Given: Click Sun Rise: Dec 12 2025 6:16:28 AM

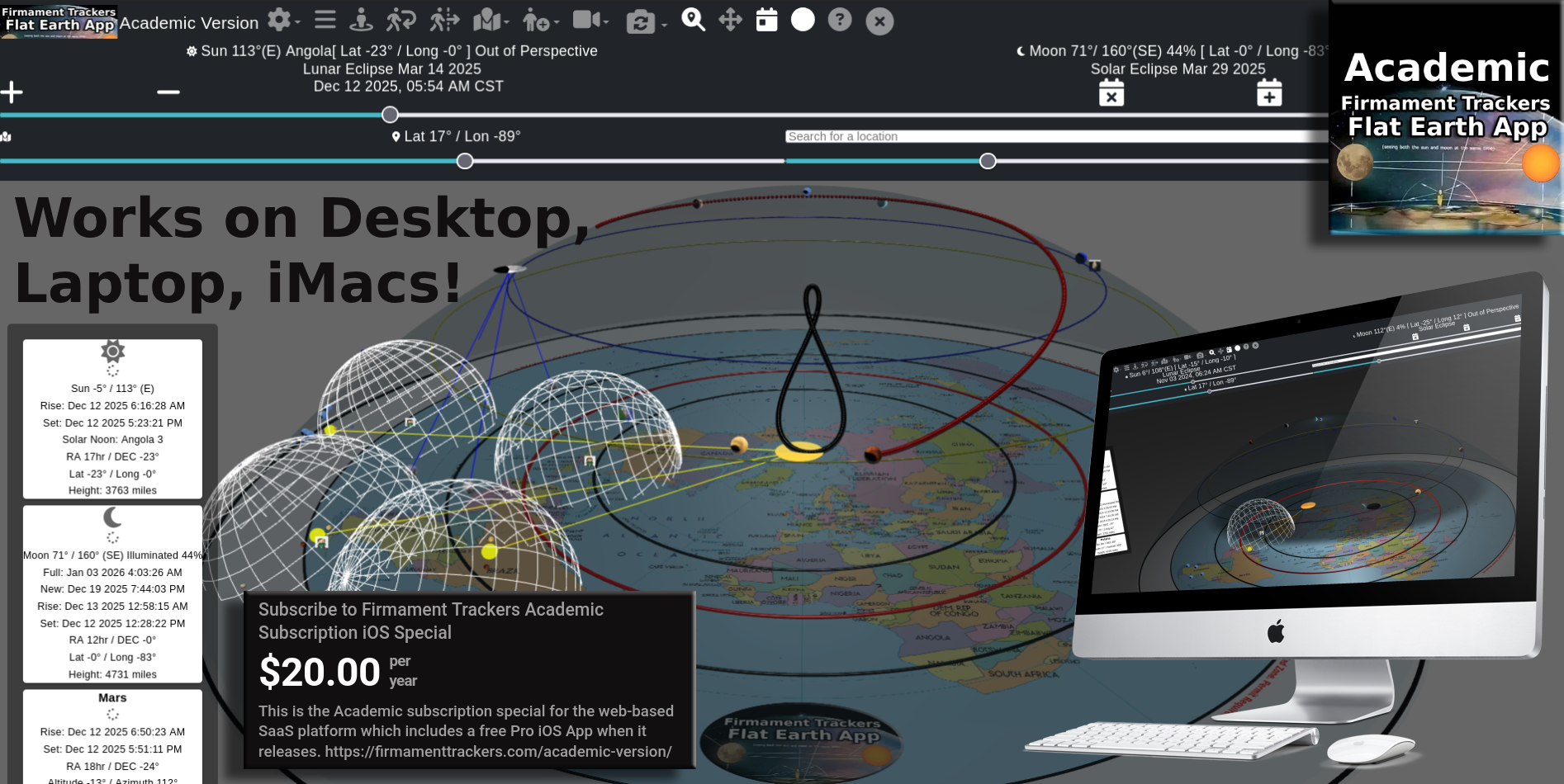Looking at the screenshot, I should (x=112, y=406).
